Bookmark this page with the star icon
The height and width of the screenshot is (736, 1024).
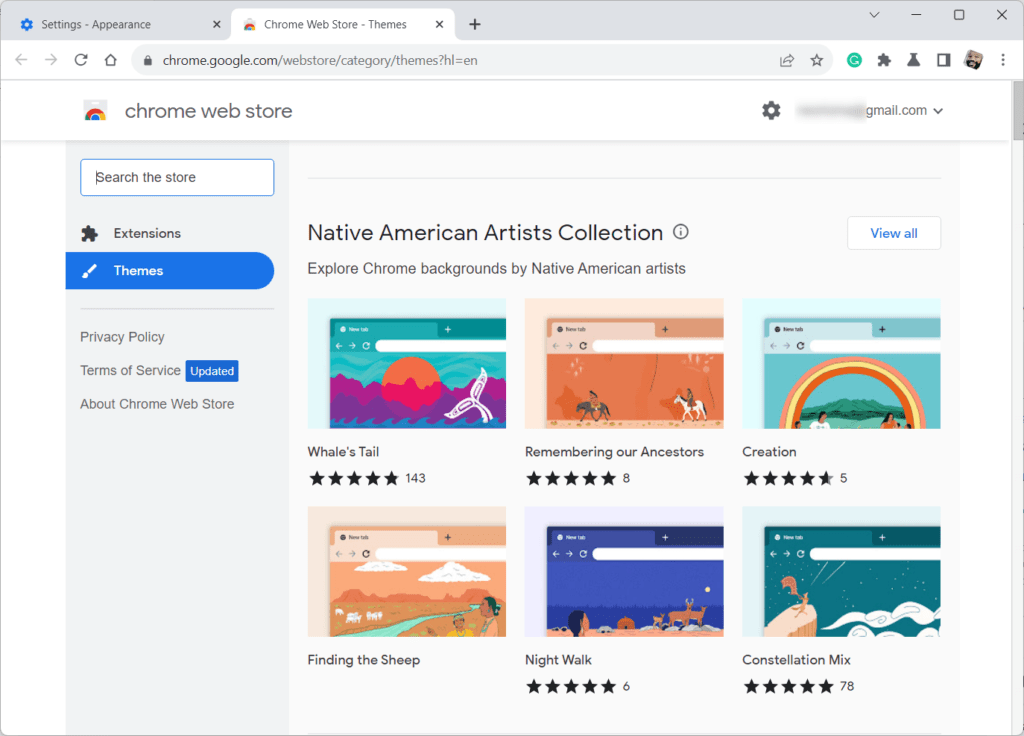[816, 60]
